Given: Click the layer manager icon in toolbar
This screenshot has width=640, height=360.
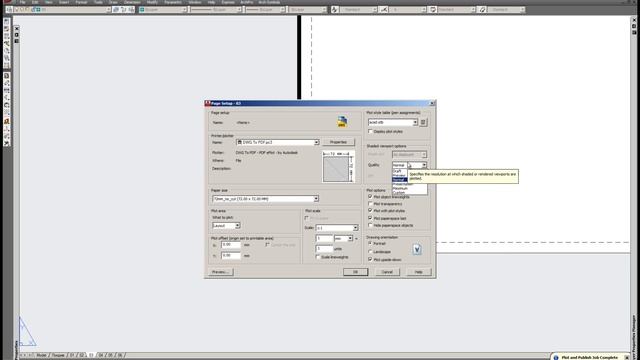Looking at the screenshot, I should tap(9, 9).
